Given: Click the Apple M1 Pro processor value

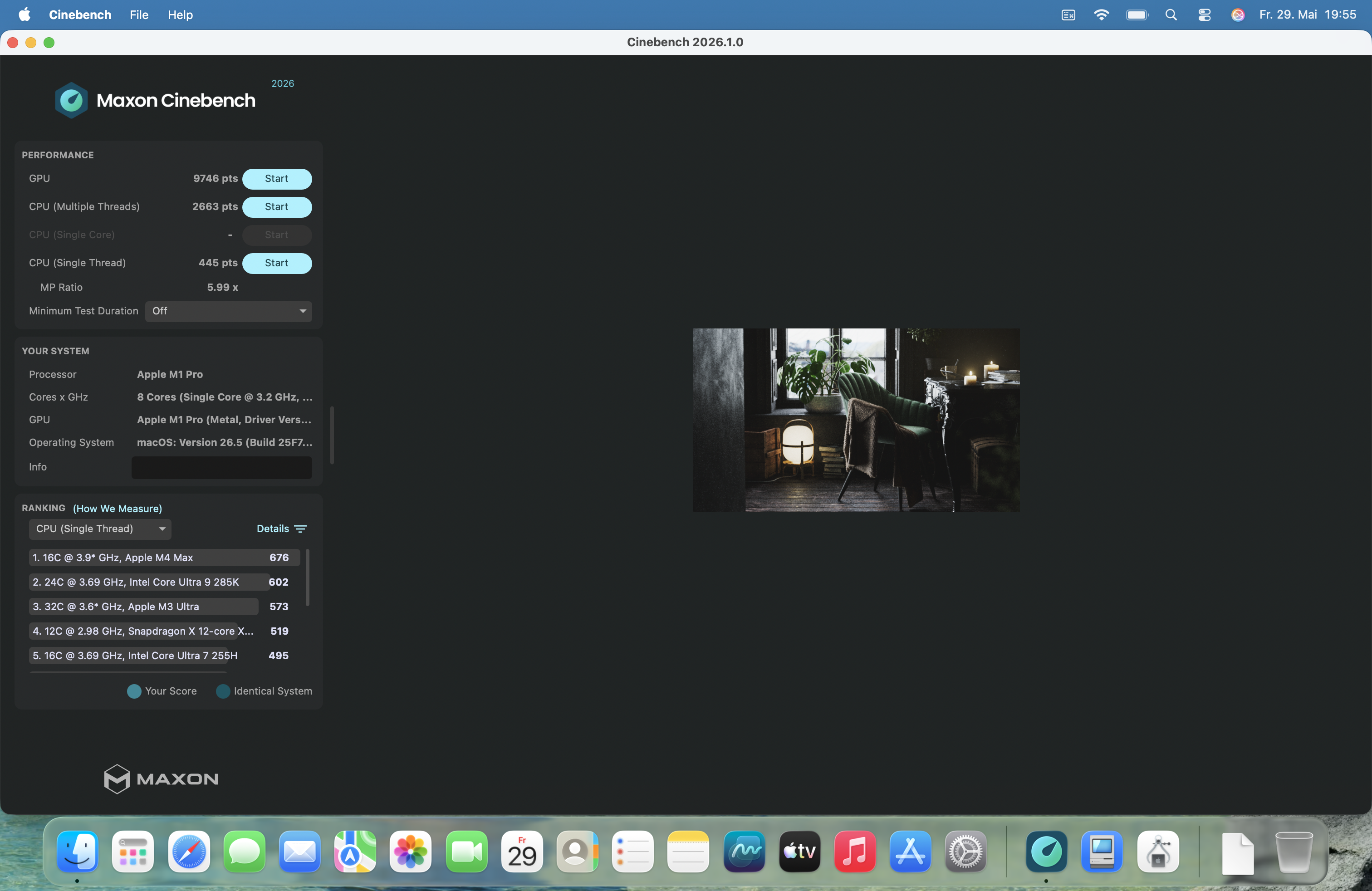Looking at the screenshot, I should click(170, 375).
